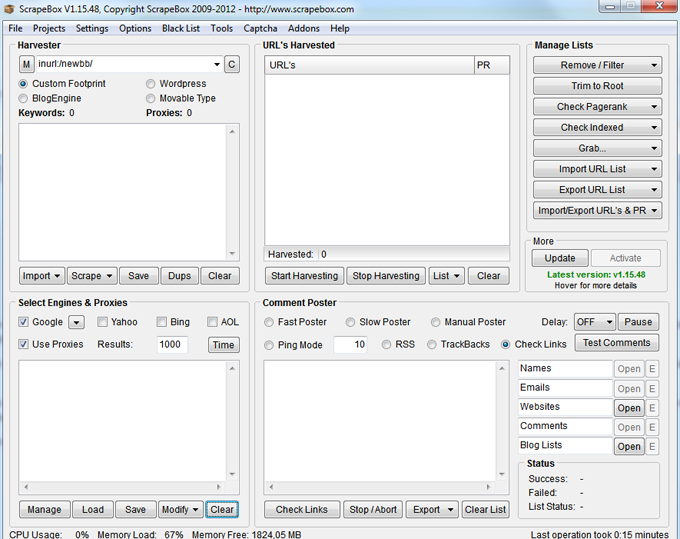Open the File menu
Viewport: 680px width, 539px height.
(15, 29)
